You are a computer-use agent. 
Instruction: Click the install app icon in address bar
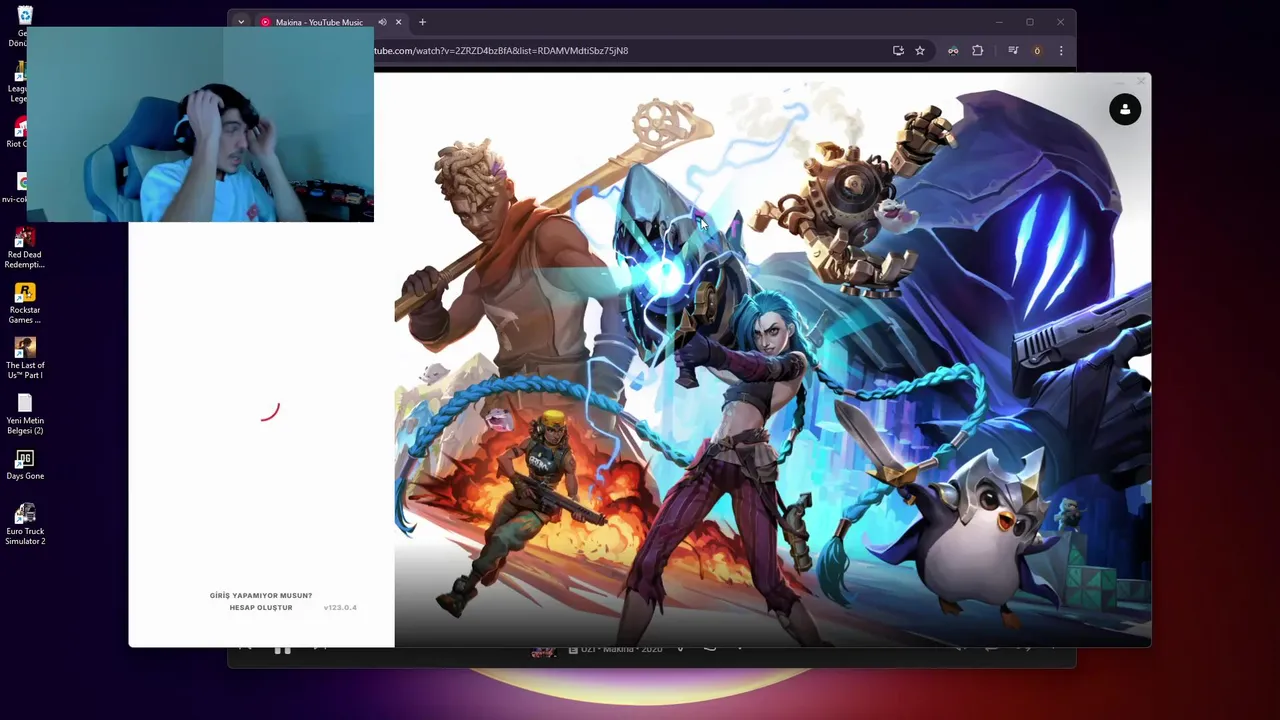point(898,51)
